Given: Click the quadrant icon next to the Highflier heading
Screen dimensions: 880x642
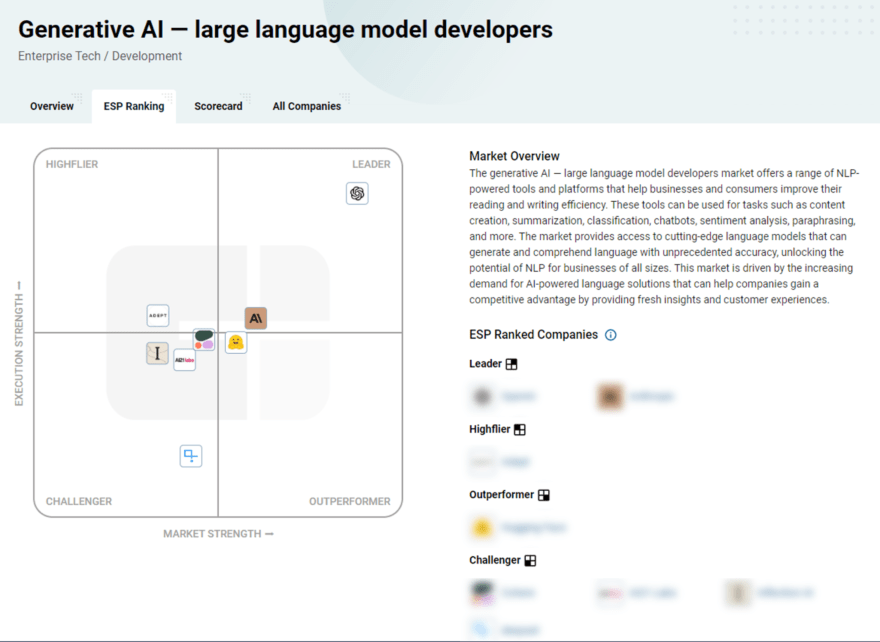Looking at the screenshot, I should pos(521,428).
